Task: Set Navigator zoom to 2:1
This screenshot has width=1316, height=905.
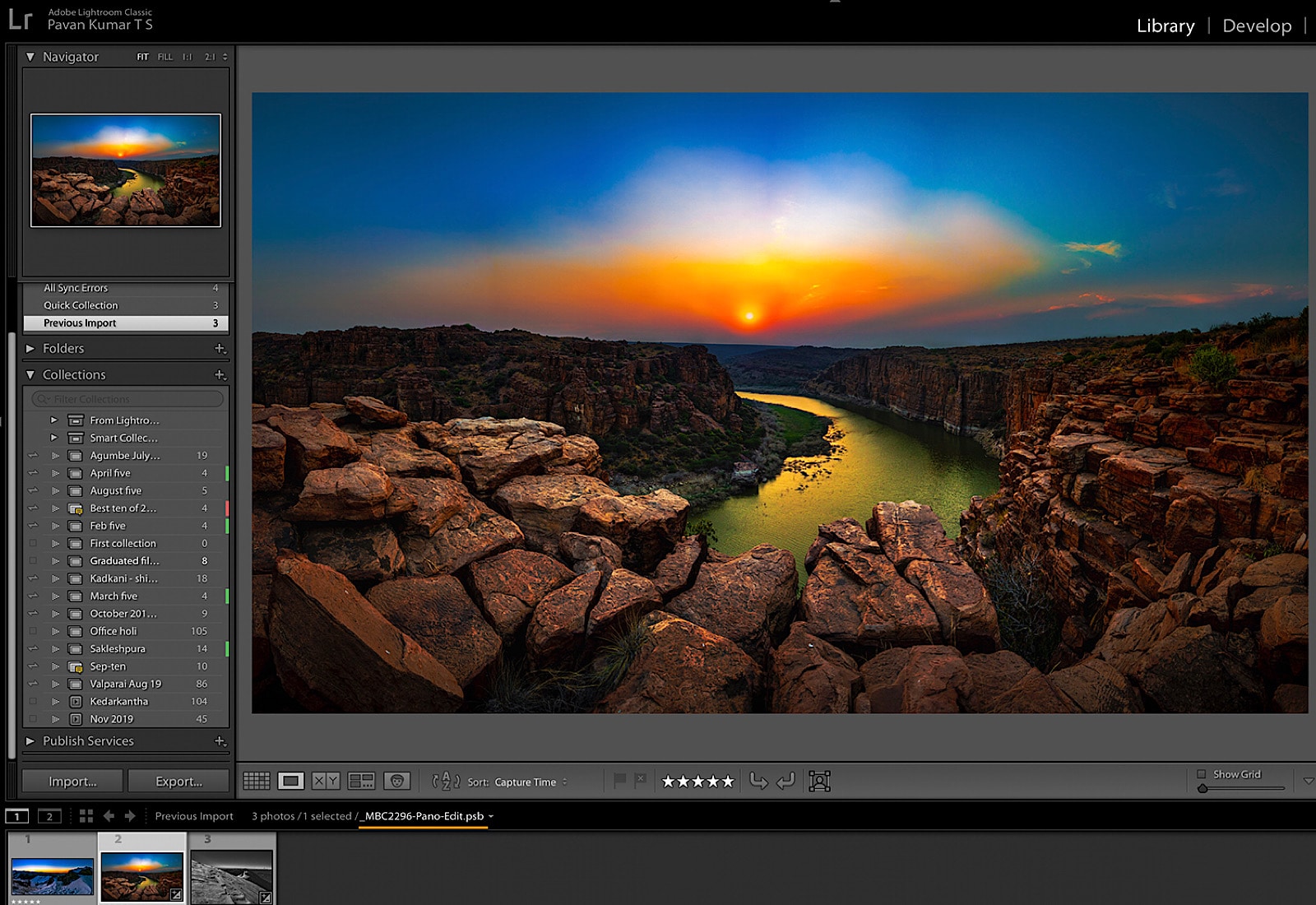Action: [x=210, y=57]
